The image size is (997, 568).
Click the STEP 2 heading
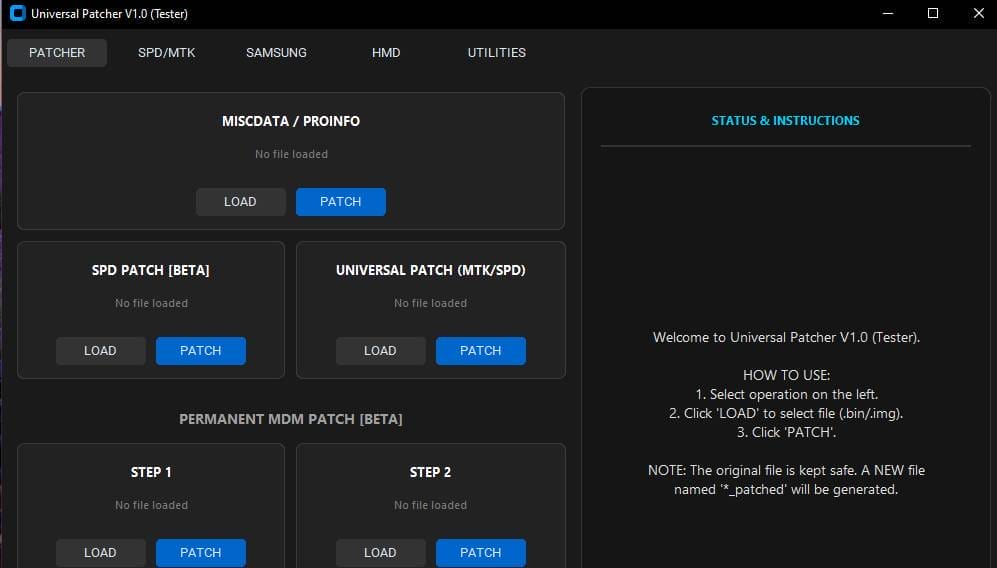430,472
